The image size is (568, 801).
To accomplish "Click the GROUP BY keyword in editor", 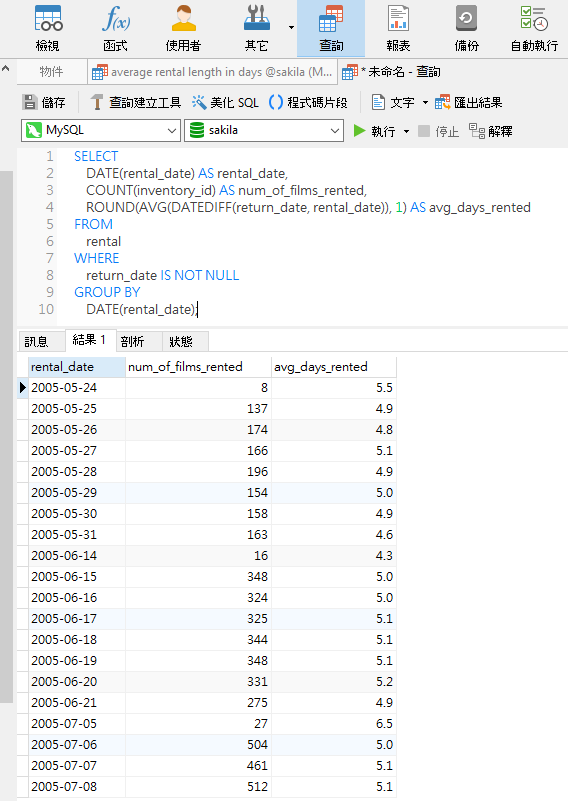I will pyautogui.click(x=107, y=292).
